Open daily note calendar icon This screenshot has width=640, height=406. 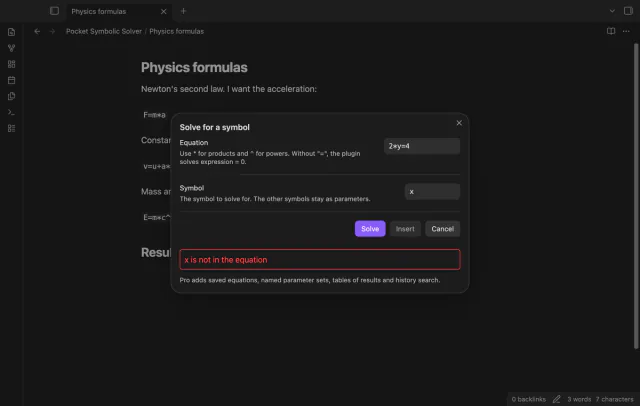[11, 80]
